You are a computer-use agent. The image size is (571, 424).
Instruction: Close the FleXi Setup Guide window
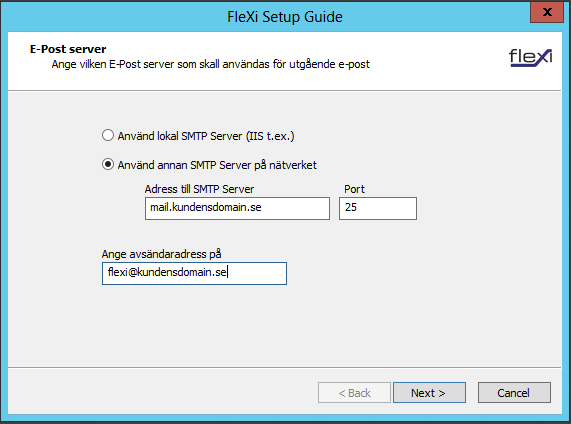tap(547, 12)
